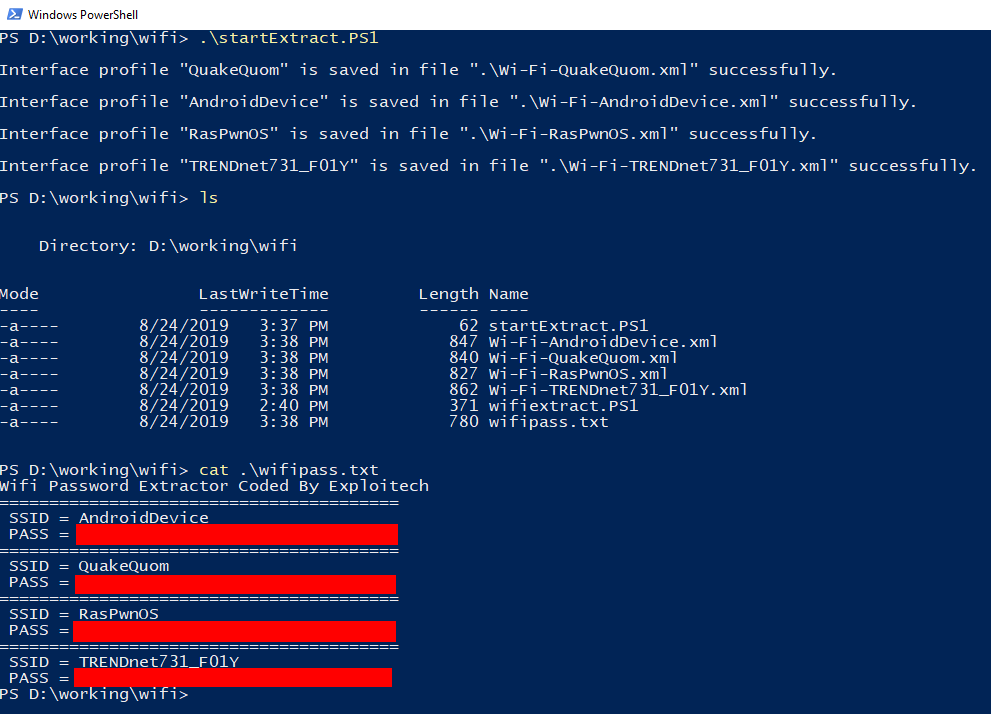This screenshot has width=991, height=714.
Task: Click the red redaction bar under QuakeQuom
Action: 235,584
